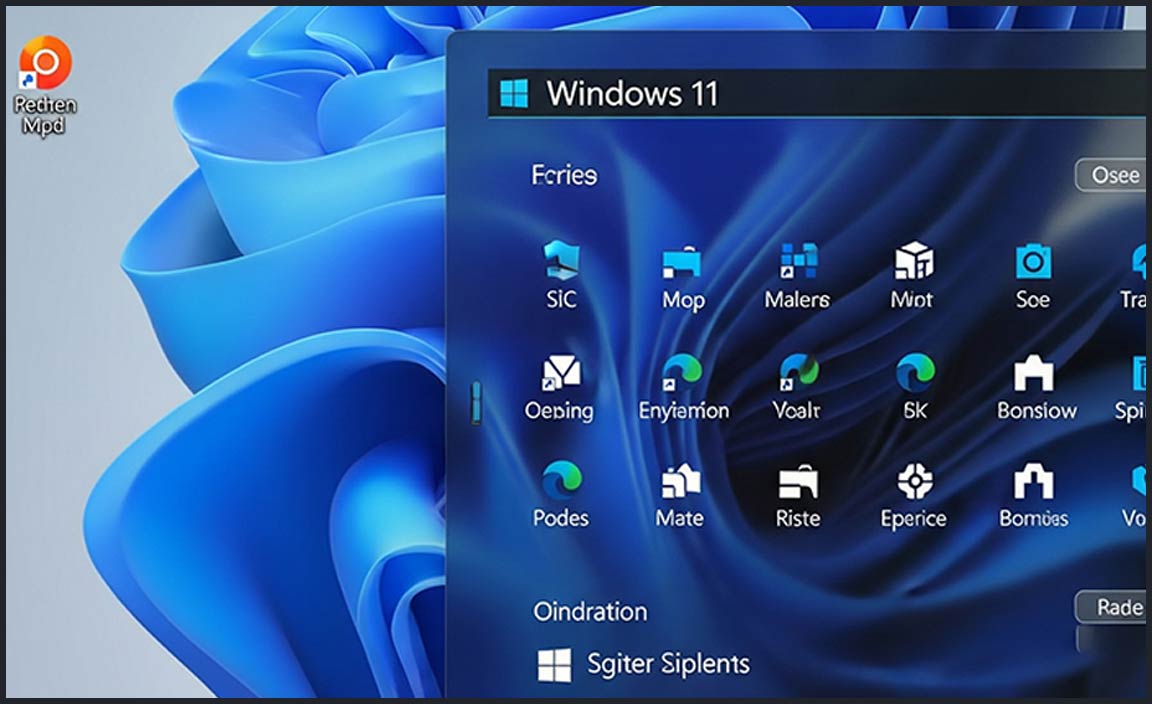Screen dimensions: 1152x704
Task: Launch the Podes Edge icon
Action: (x=561, y=482)
